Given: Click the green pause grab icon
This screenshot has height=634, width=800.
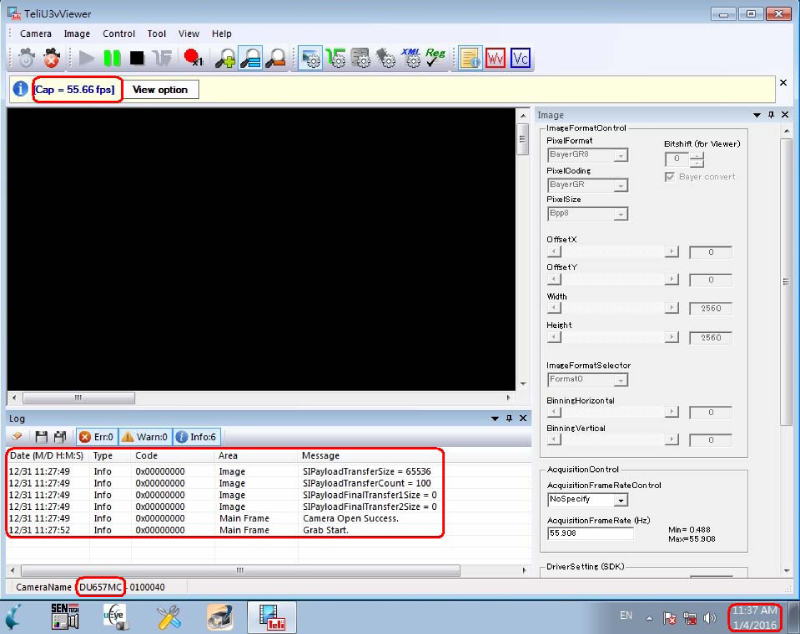Looking at the screenshot, I should point(112,58).
